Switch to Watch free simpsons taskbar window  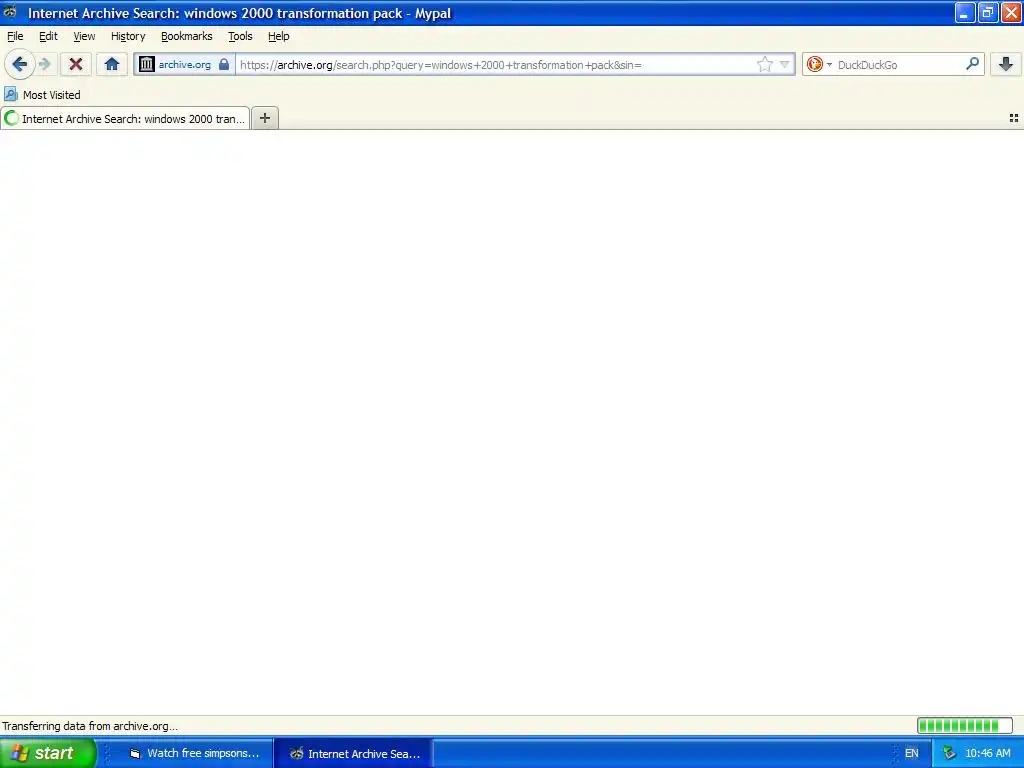pos(195,753)
